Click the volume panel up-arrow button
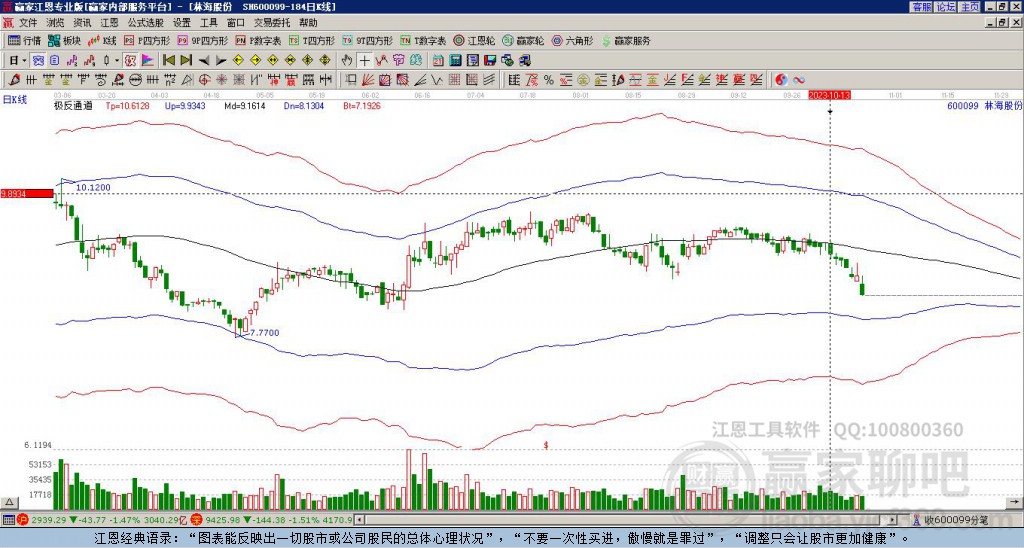The height and width of the screenshot is (548, 1024). (8, 502)
